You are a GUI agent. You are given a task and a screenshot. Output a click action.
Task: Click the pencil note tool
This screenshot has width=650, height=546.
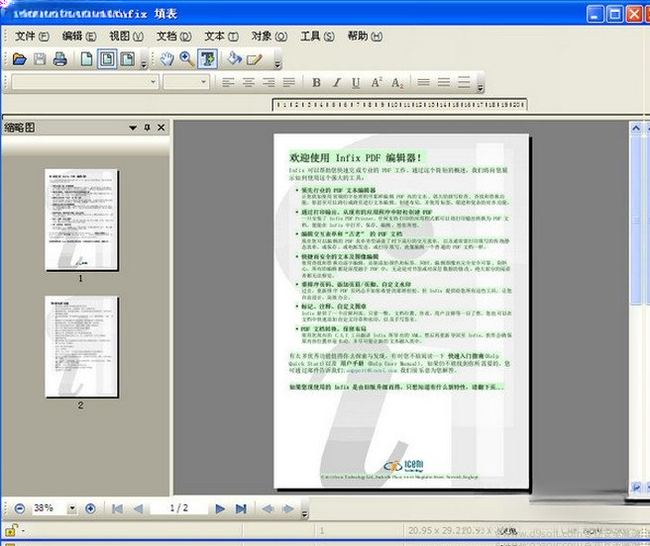point(255,59)
